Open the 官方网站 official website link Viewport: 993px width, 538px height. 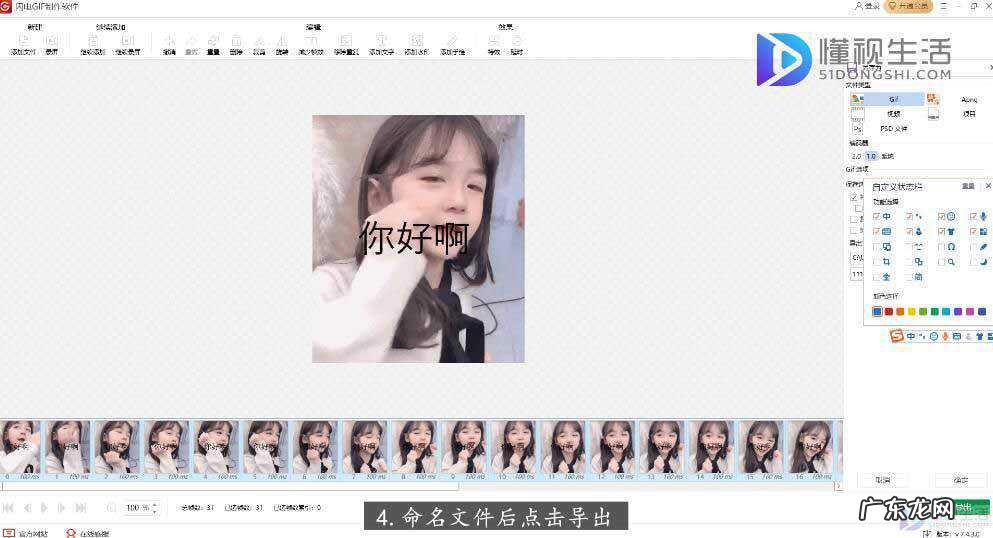point(25,534)
